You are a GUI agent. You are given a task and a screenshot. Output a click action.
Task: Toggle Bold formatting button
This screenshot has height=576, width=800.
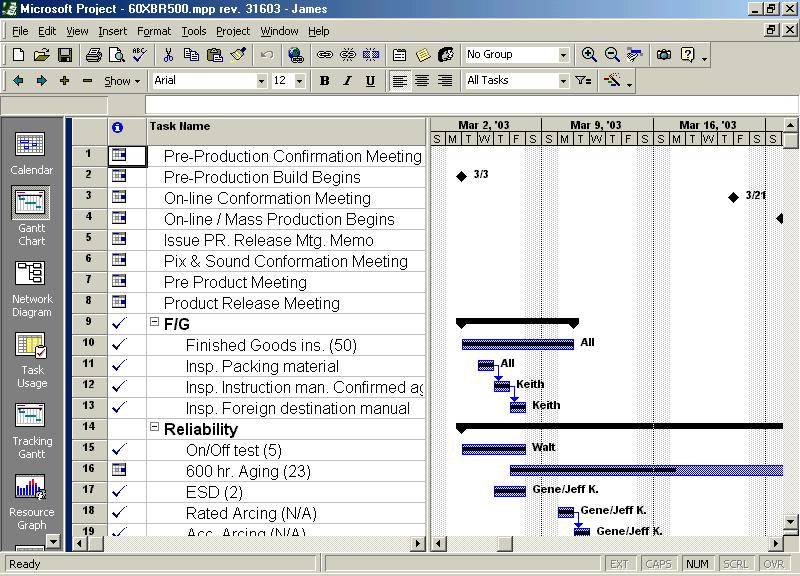324,81
